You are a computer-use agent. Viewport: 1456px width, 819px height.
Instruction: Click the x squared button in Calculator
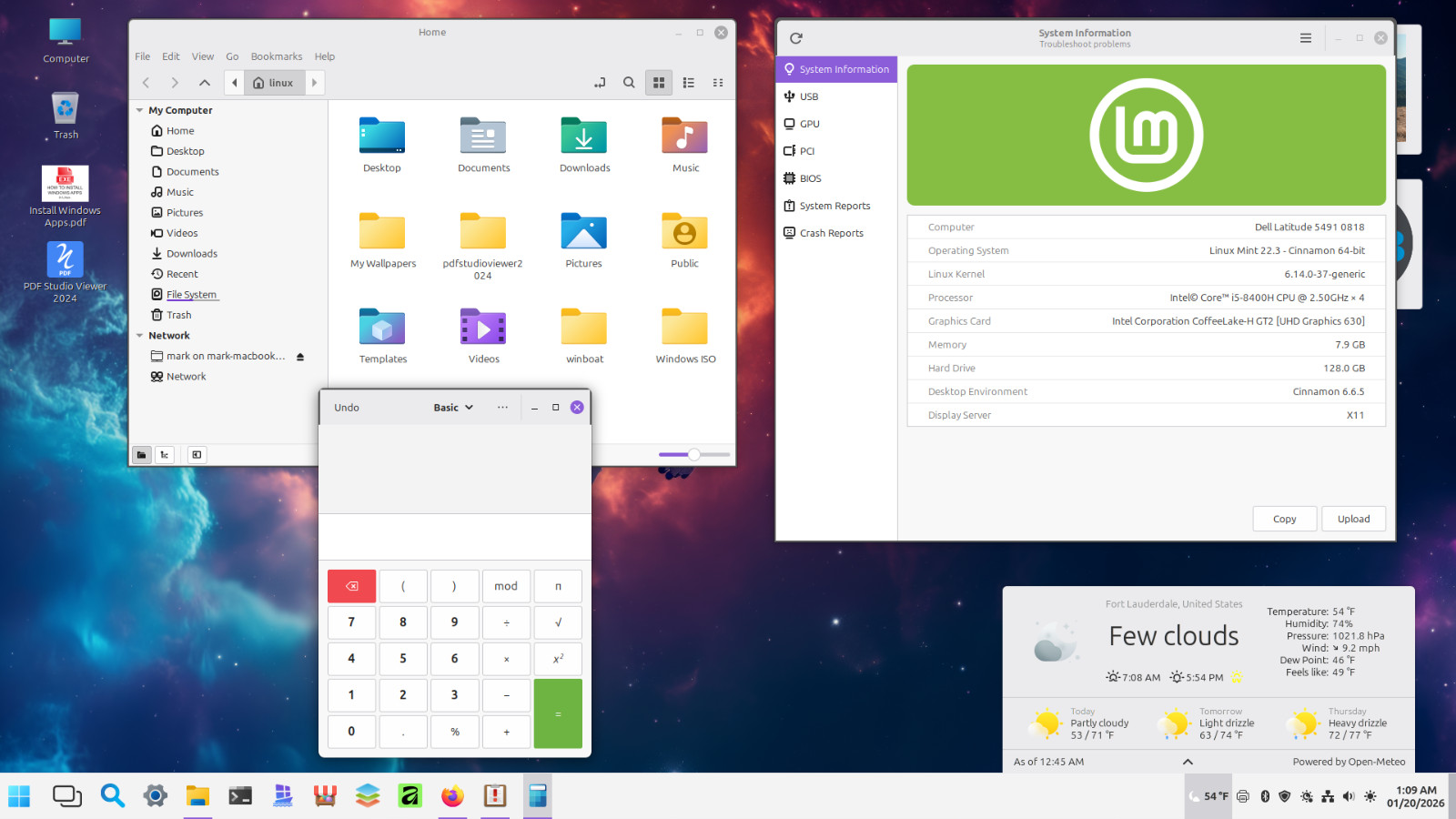click(558, 659)
